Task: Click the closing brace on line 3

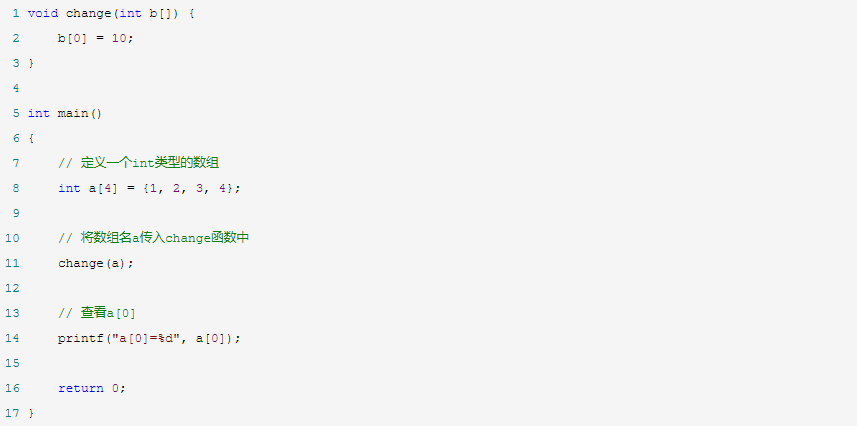Action: (x=31, y=63)
